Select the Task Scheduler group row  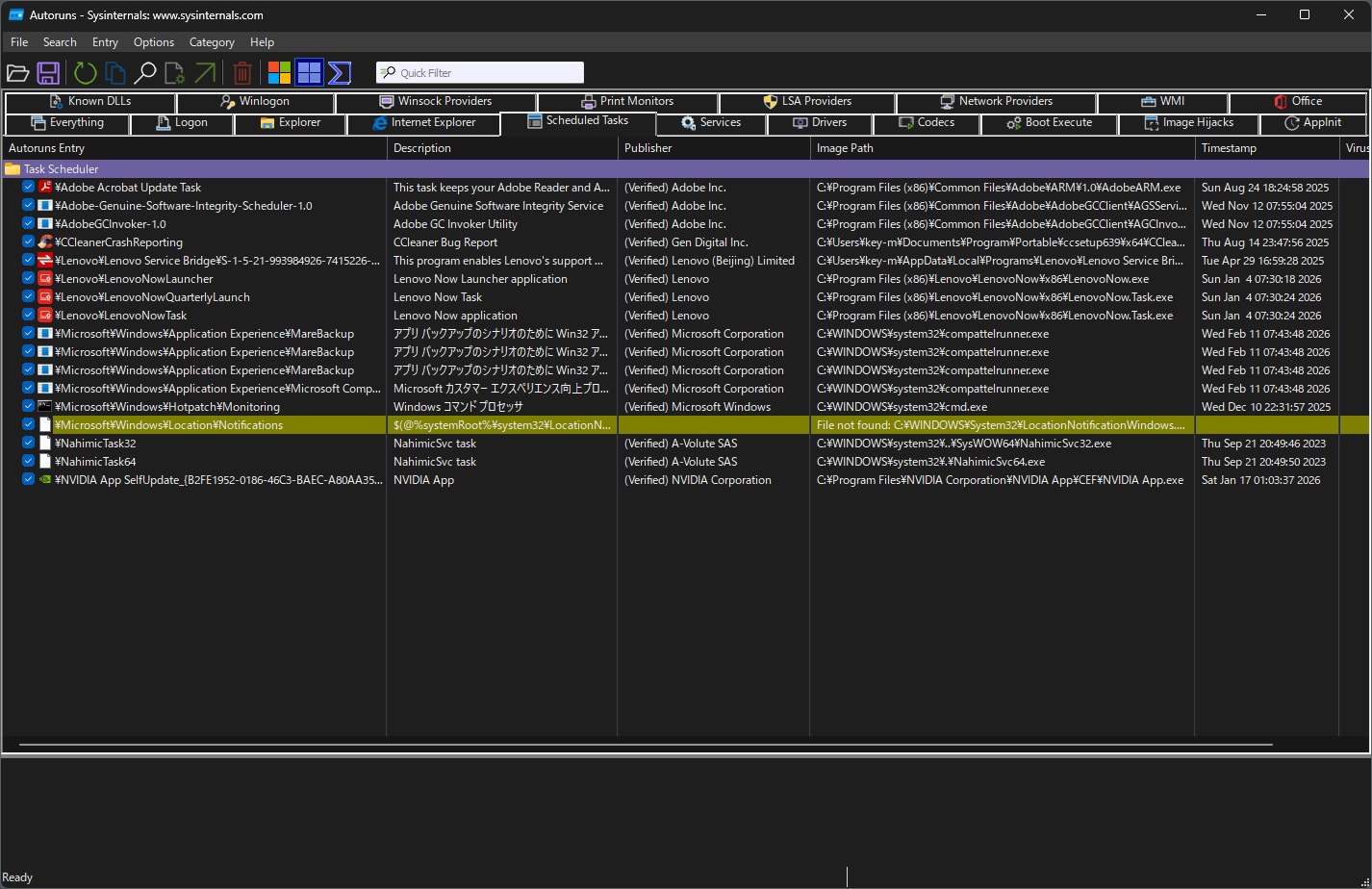pyautogui.click(x=686, y=169)
